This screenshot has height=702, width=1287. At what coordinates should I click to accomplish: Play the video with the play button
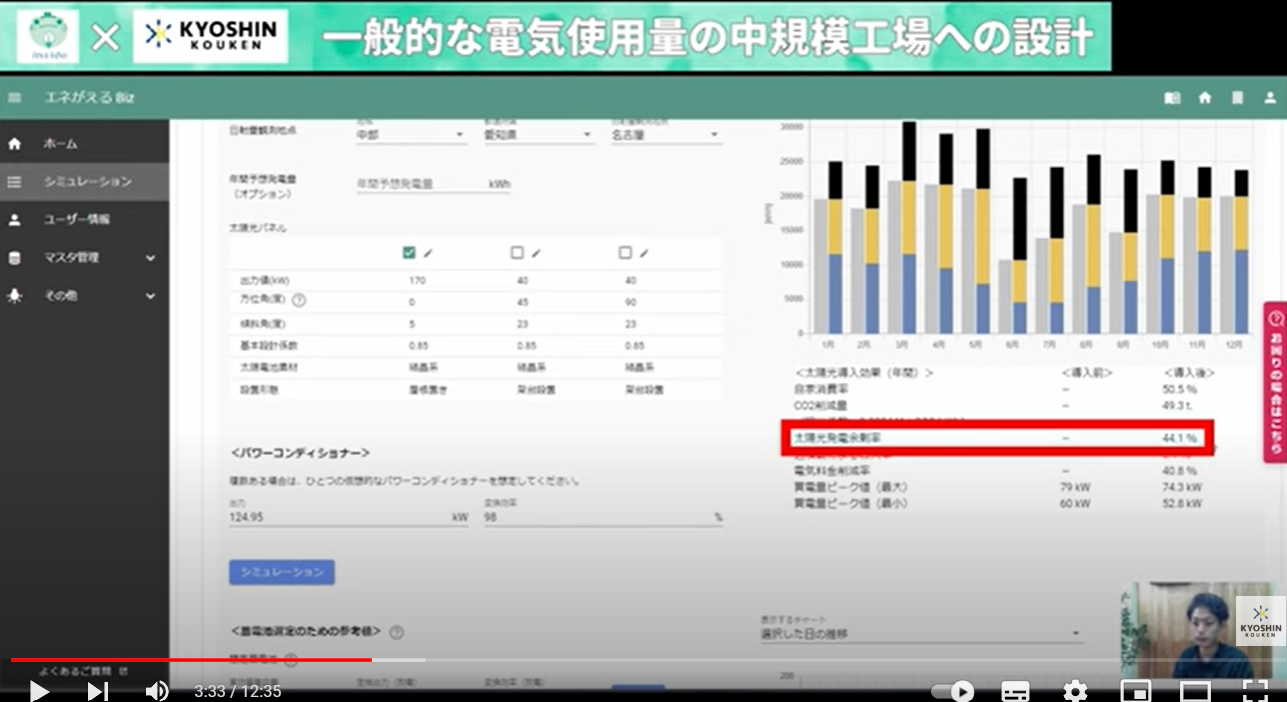(39, 691)
